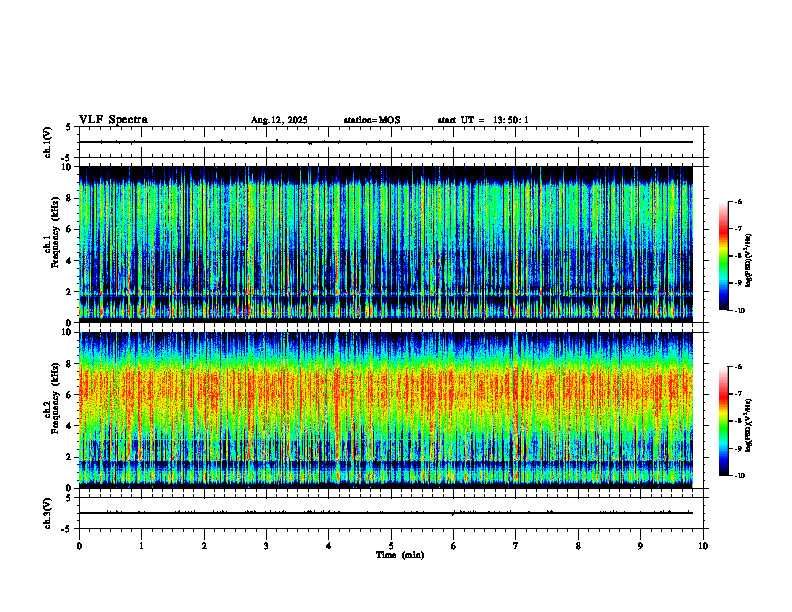Click the "4" kHz tick on ch.2 frequency axis
Screen dimensions: 792x612
pyautogui.click(x=70, y=426)
